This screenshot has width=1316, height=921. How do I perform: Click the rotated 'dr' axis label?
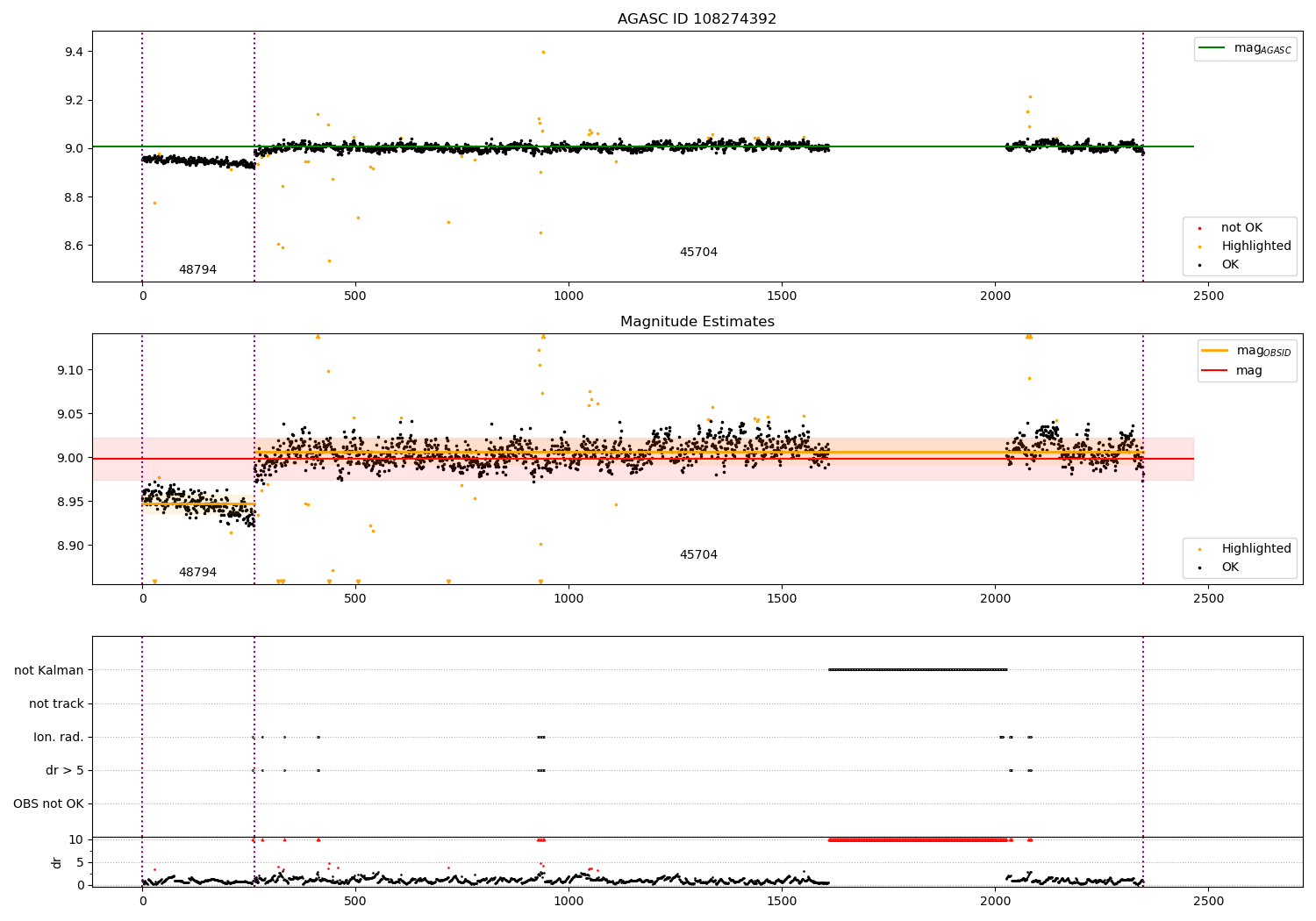56,862
